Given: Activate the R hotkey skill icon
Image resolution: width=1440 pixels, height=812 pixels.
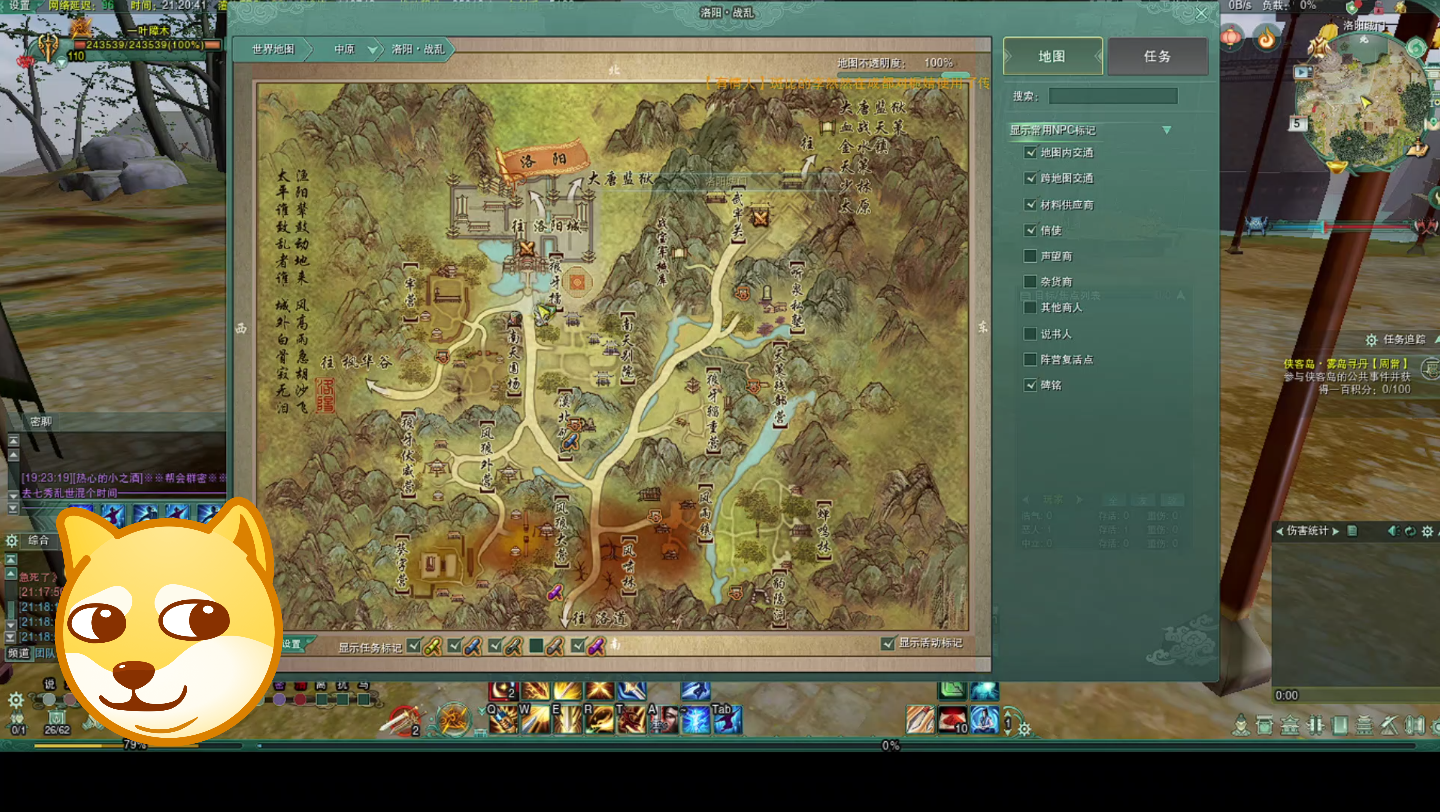Looking at the screenshot, I should pyautogui.click(x=600, y=720).
